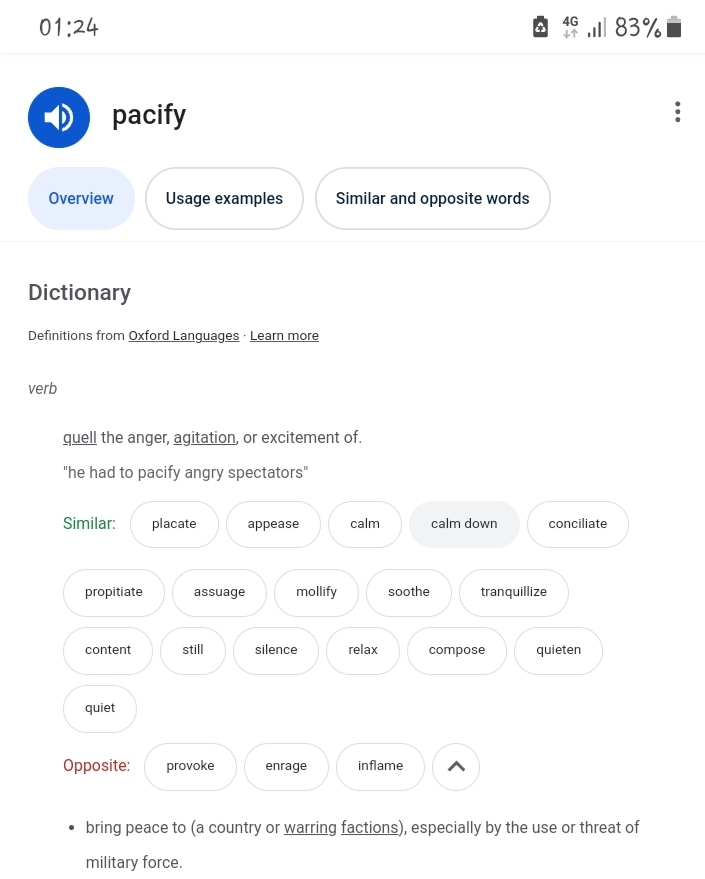The width and height of the screenshot is (705, 879).
Task: Open Similar and opposite words tab
Action: 433,198
